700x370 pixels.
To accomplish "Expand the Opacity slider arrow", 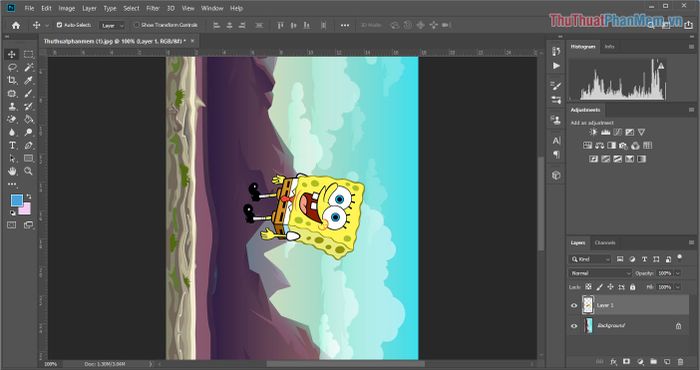I will 678,273.
